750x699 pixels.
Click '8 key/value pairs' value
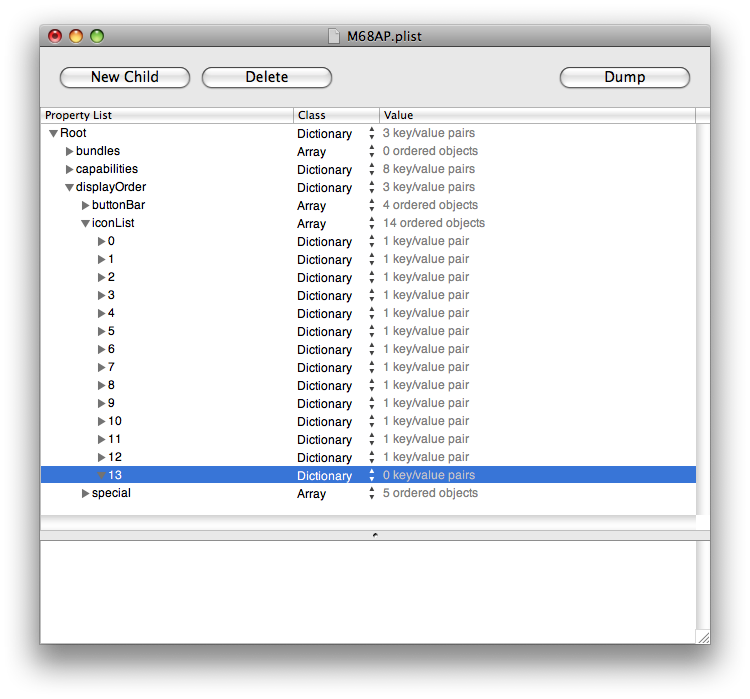click(x=429, y=169)
